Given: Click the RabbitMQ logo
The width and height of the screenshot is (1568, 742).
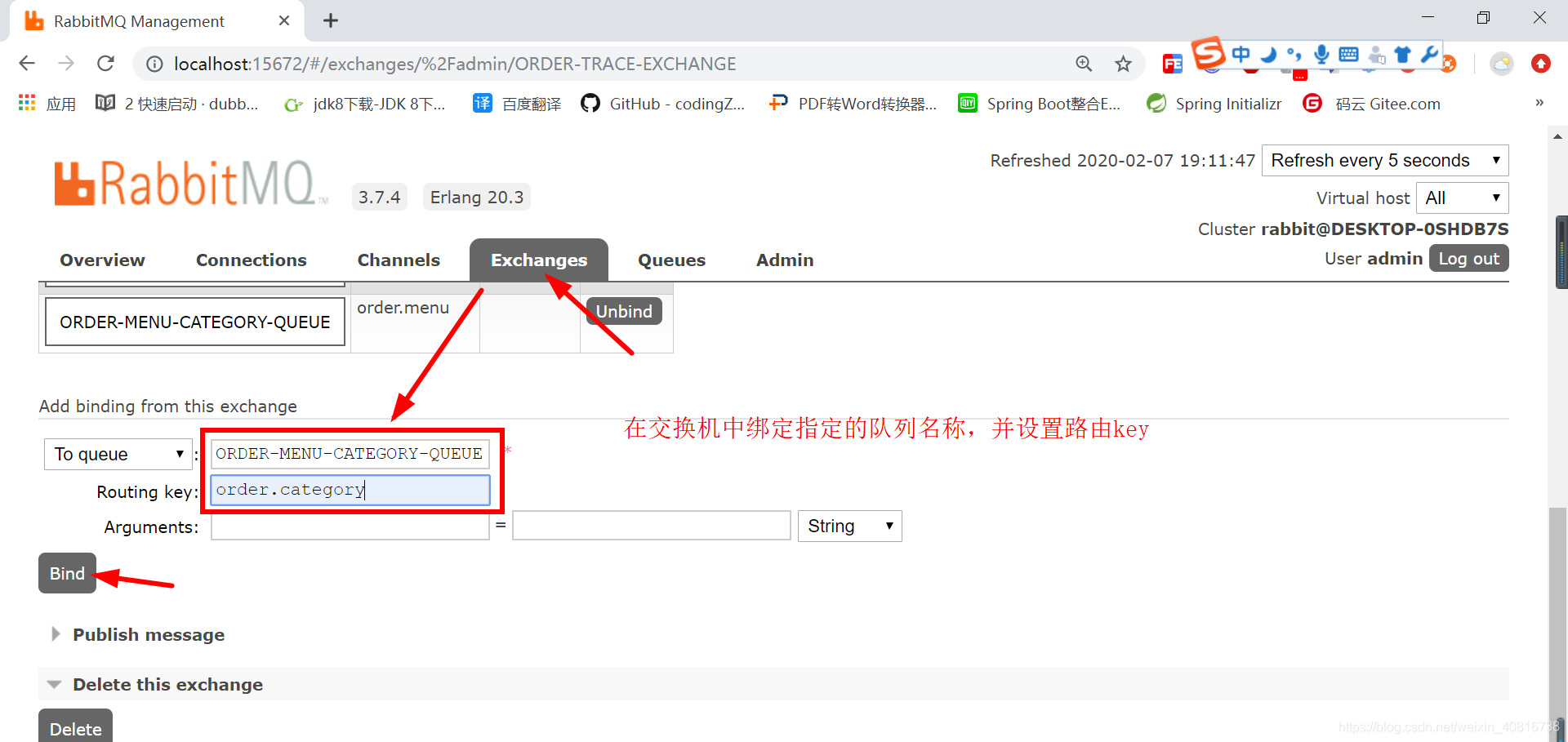Looking at the screenshot, I should pos(191,183).
